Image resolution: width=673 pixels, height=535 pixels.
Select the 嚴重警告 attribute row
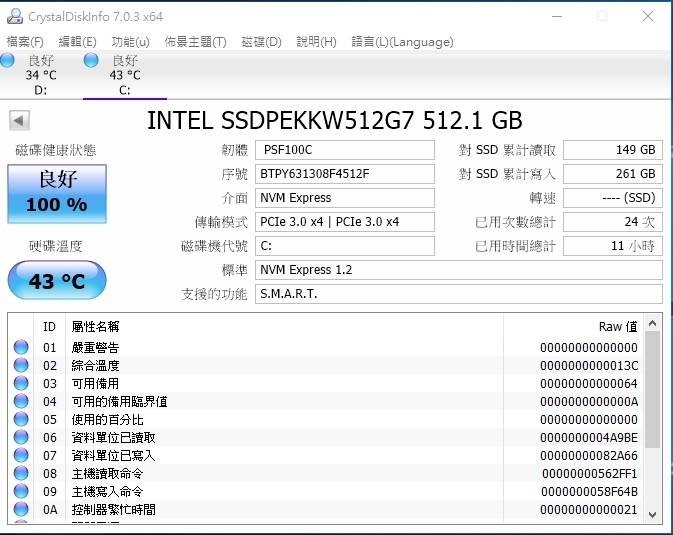(x=326, y=347)
